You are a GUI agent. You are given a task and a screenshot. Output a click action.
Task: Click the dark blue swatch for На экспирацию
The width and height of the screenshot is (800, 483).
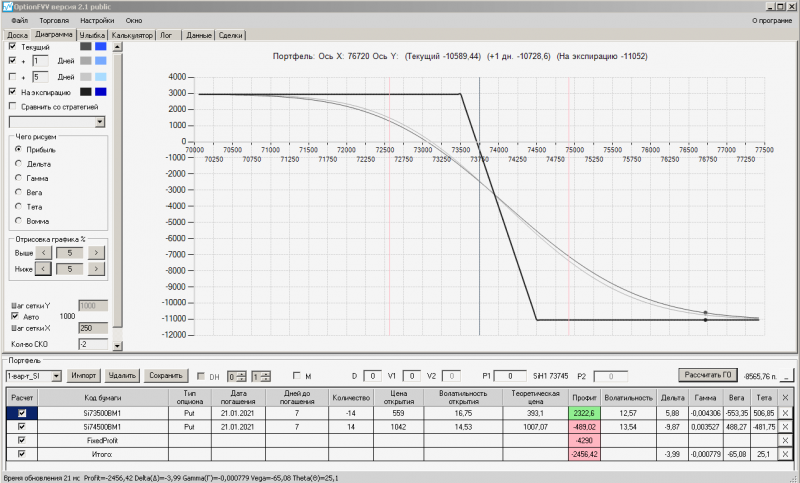pyautogui.click(x=101, y=92)
